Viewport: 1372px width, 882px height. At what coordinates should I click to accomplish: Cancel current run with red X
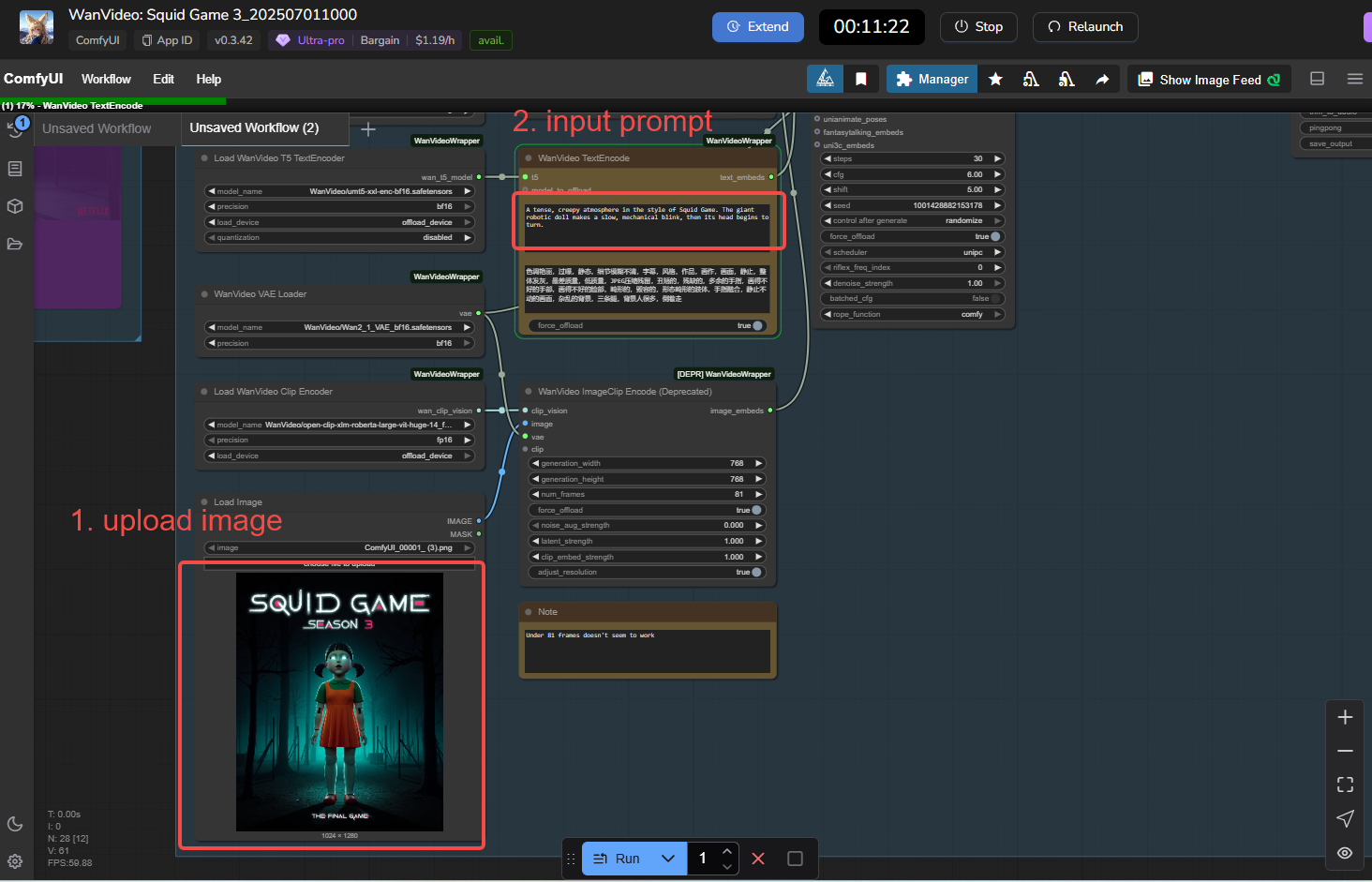[x=758, y=859]
